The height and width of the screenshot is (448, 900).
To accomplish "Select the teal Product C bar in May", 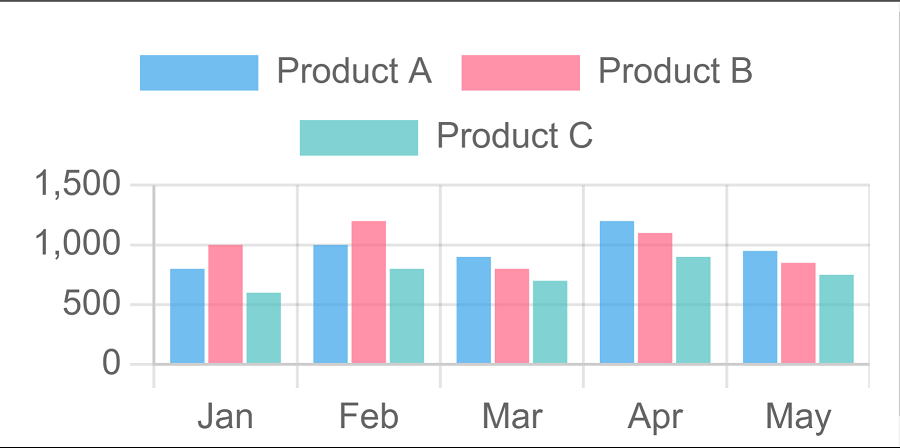I will click(836, 319).
